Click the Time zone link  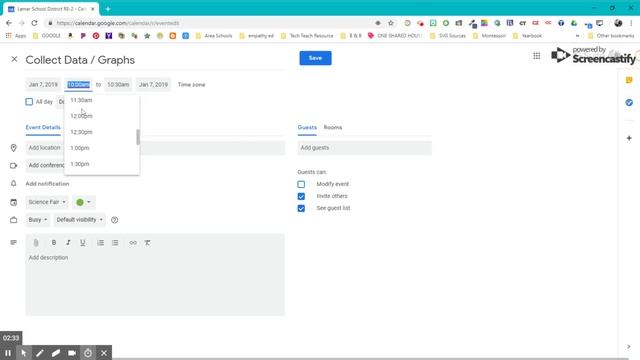(191, 84)
